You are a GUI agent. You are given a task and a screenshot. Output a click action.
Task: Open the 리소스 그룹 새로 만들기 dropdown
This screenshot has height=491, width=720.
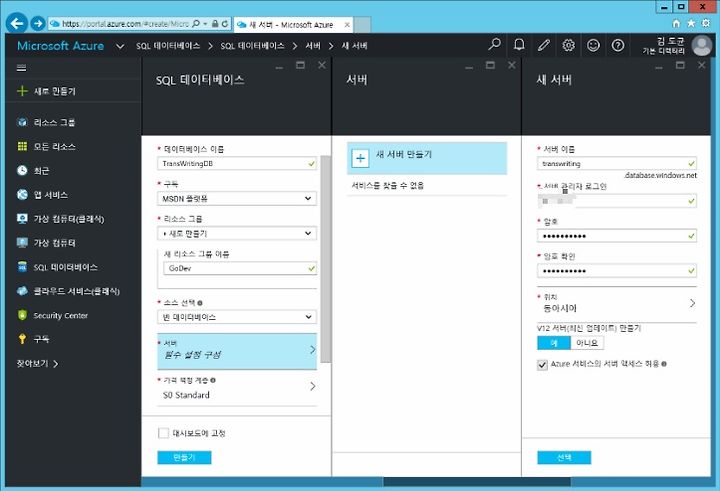(237, 233)
